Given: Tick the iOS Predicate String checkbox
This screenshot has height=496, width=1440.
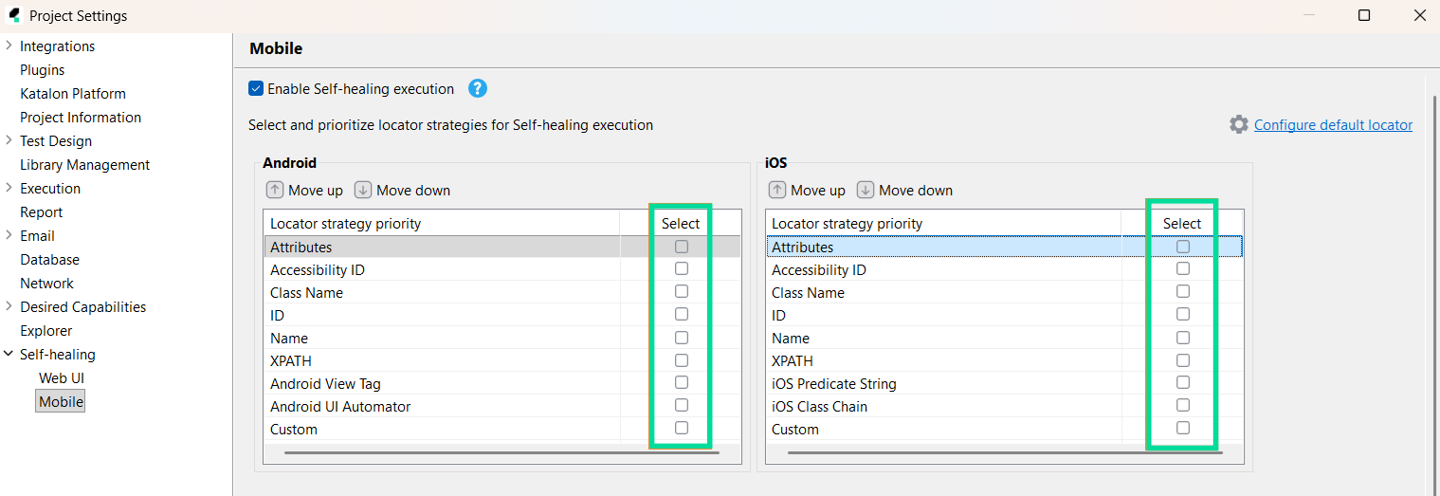Looking at the screenshot, I should [x=1183, y=383].
